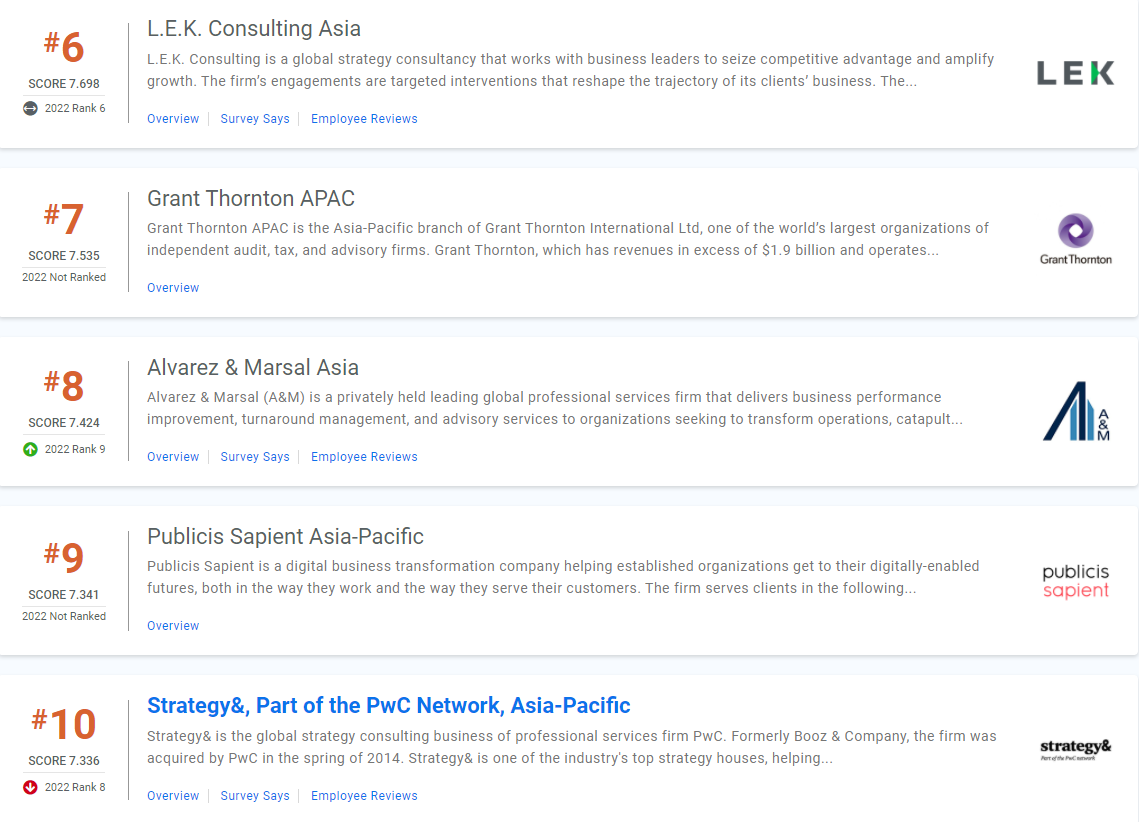Open the Grant Thornton APAC heading

click(251, 198)
